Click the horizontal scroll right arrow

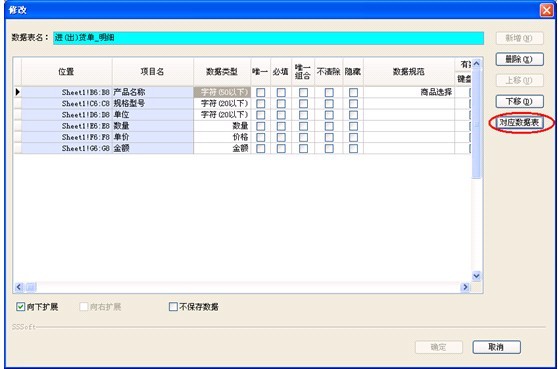click(465, 287)
